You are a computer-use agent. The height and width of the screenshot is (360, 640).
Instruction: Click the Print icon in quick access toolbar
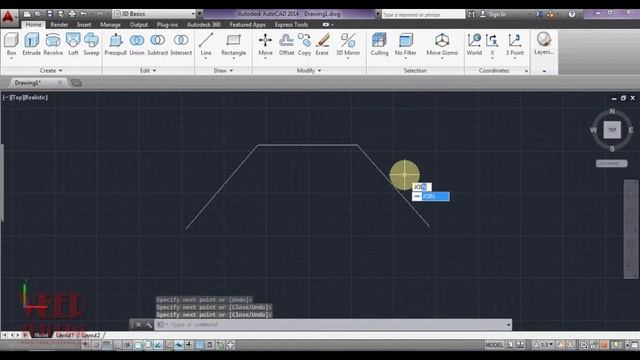click(72, 14)
